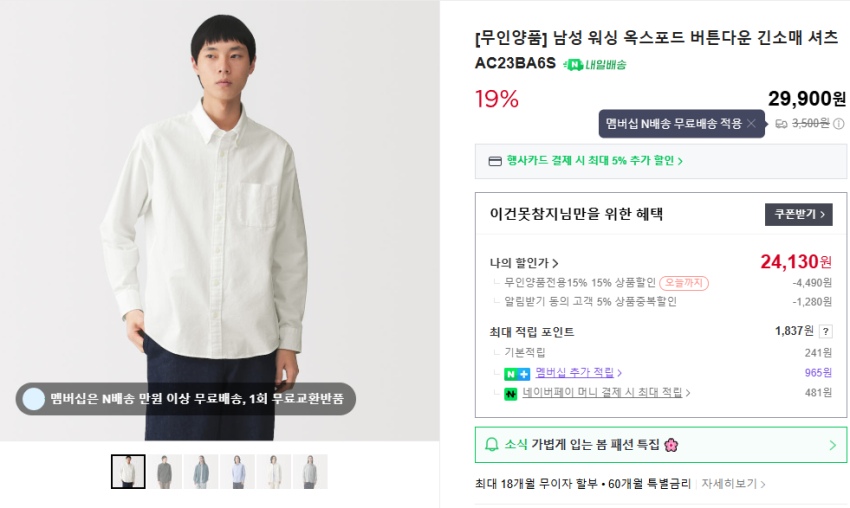
Task: Click the main product photo
Action: [219, 220]
